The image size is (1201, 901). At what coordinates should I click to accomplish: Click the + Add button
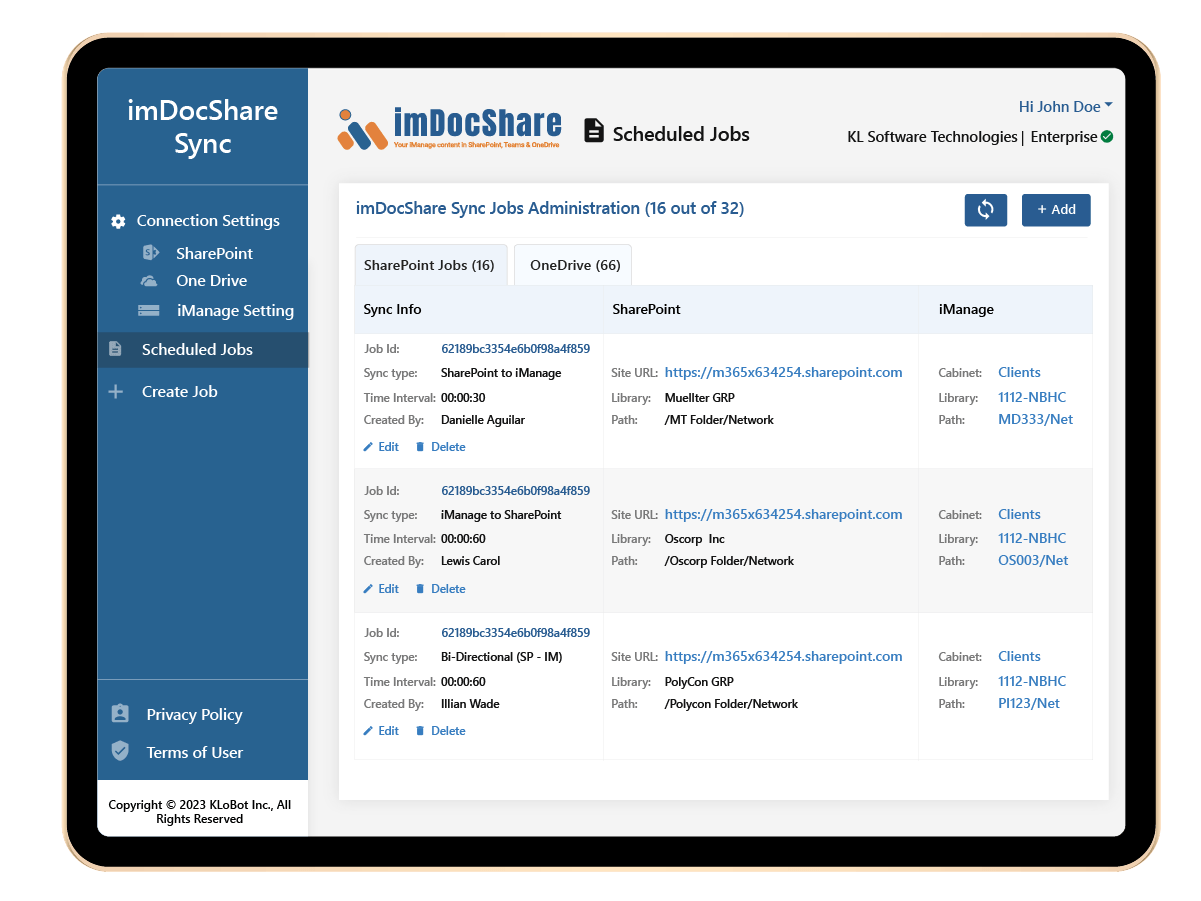(x=1056, y=210)
